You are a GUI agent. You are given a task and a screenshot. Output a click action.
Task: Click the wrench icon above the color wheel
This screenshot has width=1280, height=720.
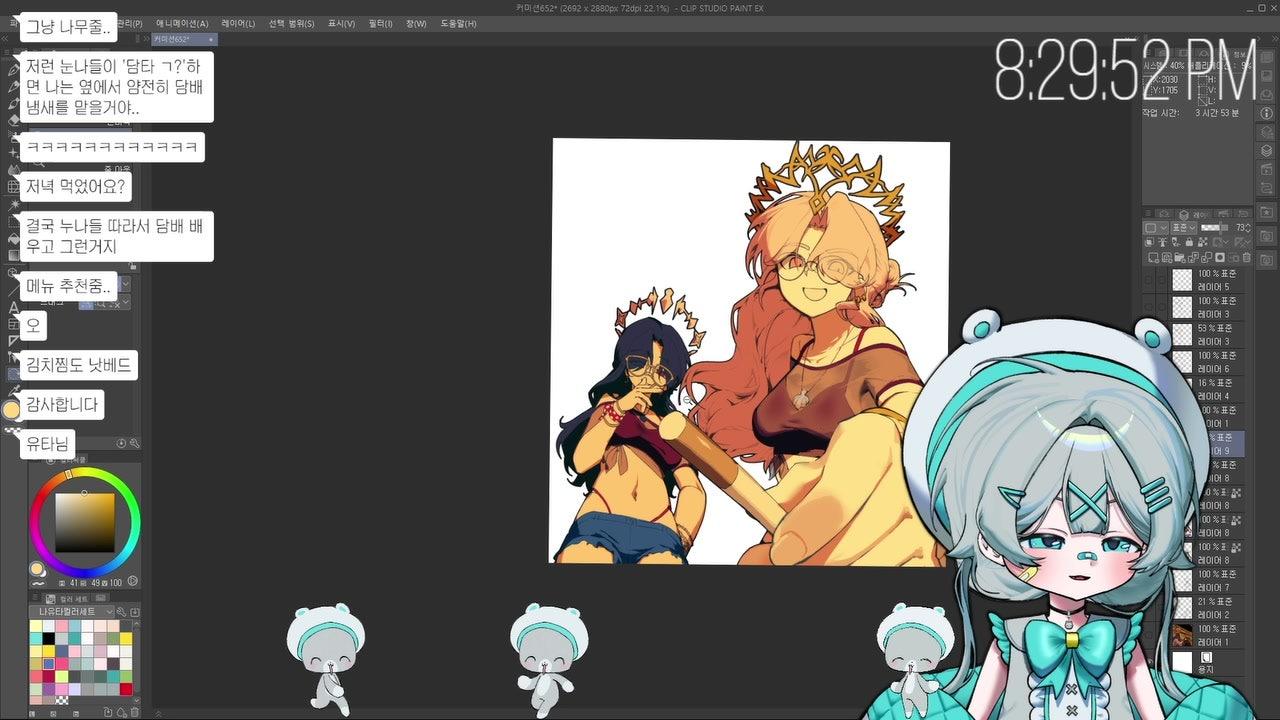pos(134,443)
